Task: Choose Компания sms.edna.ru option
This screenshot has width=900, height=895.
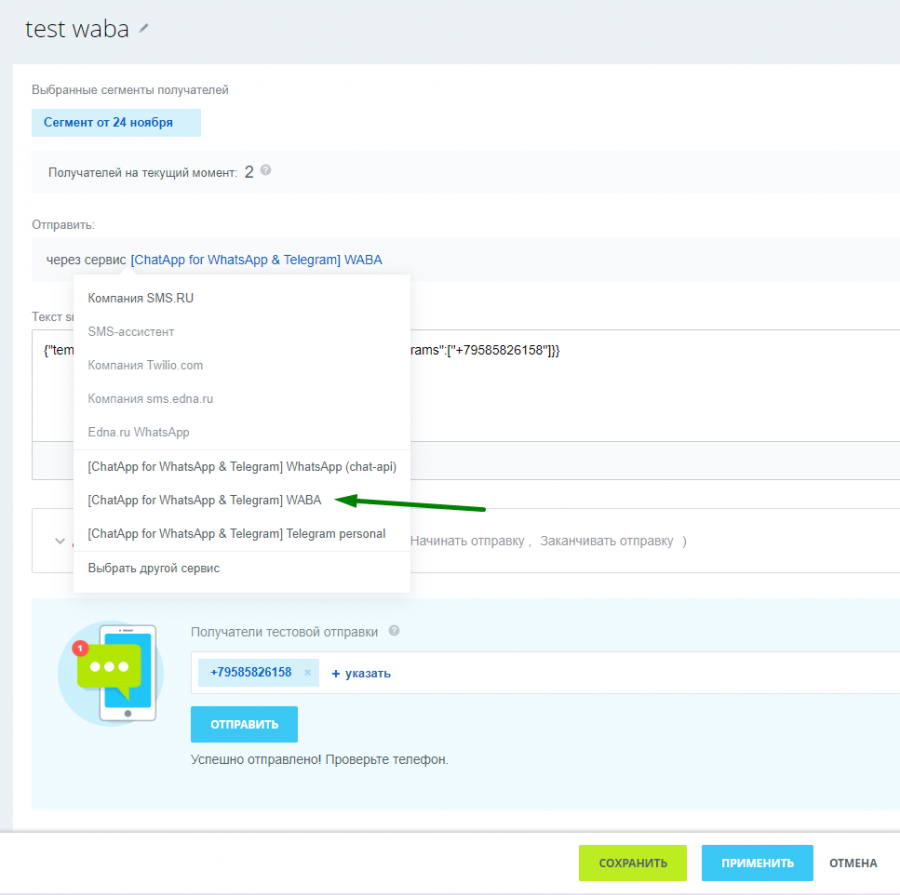Action: point(150,399)
